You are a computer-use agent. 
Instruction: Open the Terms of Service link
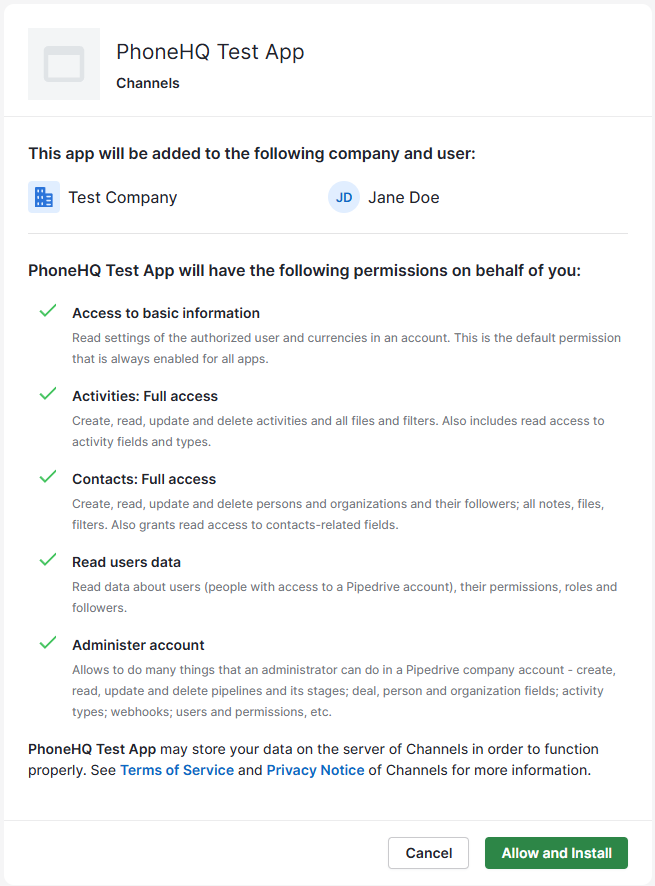(x=177, y=770)
